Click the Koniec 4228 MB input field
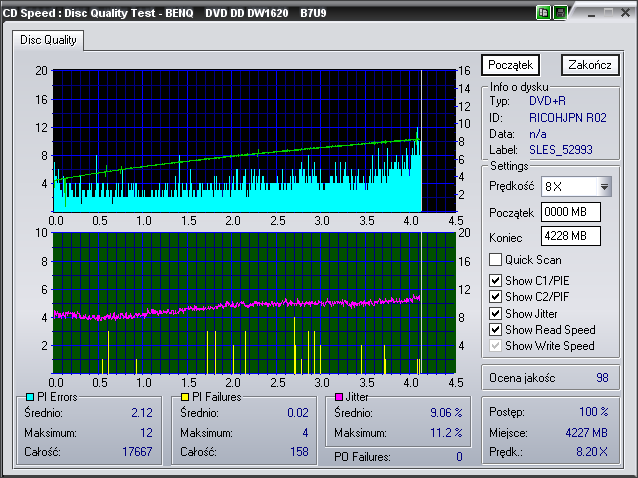The width and height of the screenshot is (638, 478). (570, 236)
